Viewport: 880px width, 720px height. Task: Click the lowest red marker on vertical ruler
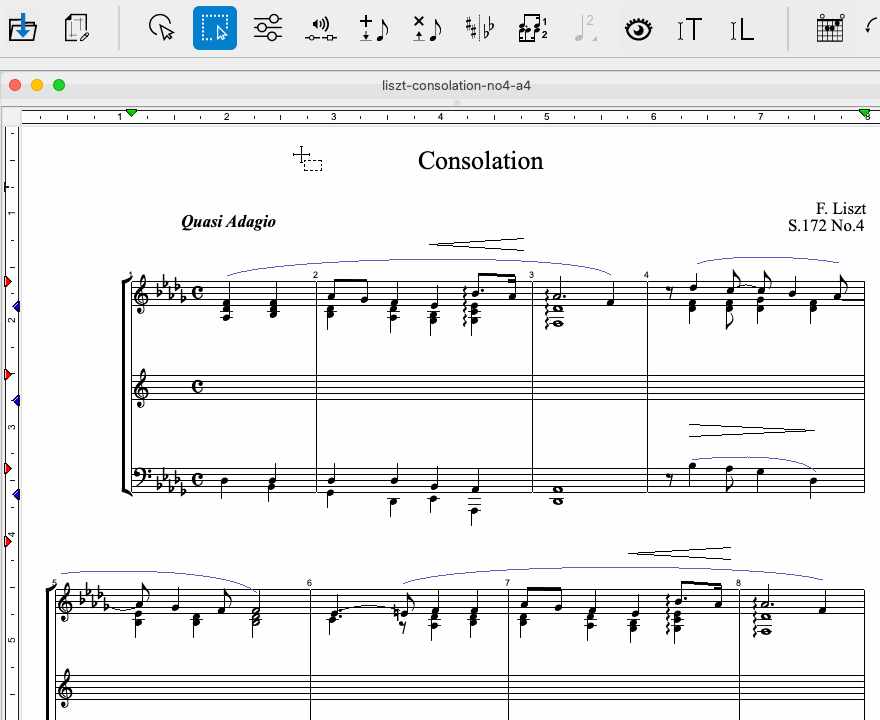coord(8,541)
